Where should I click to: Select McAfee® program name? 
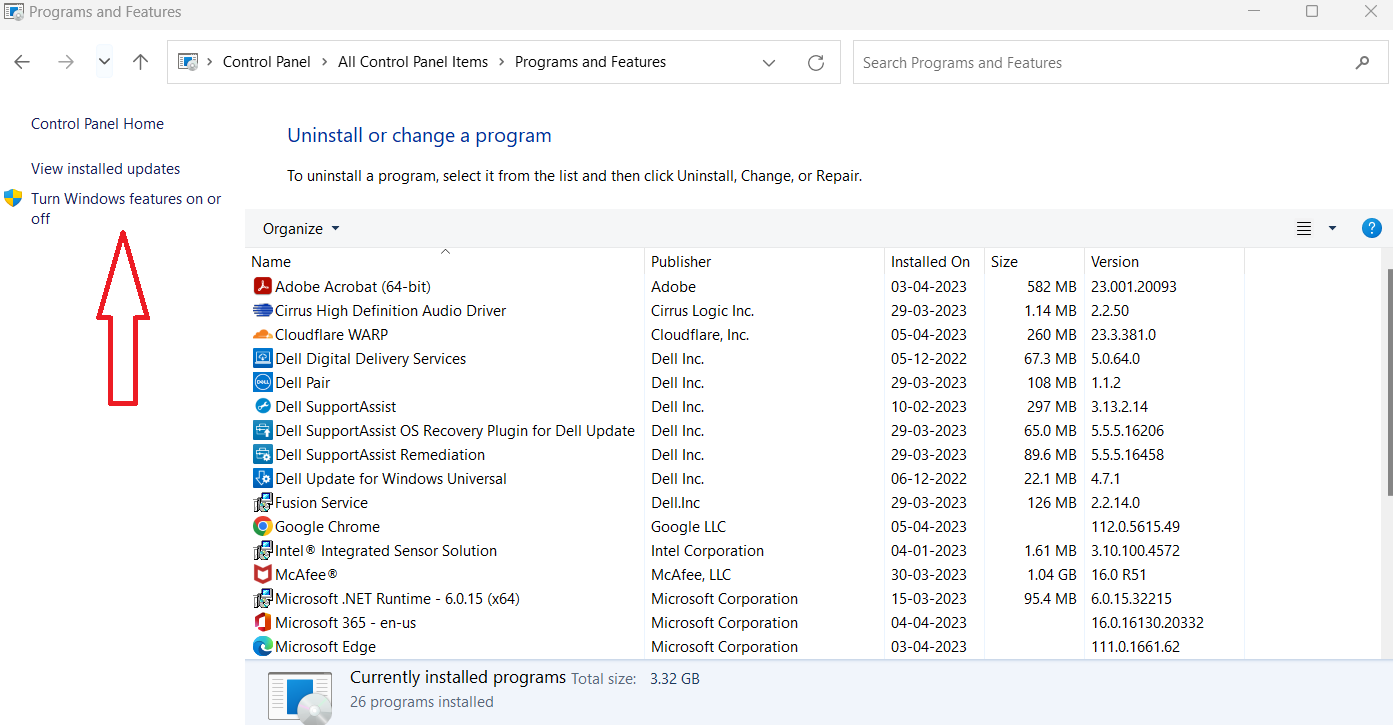tap(306, 575)
